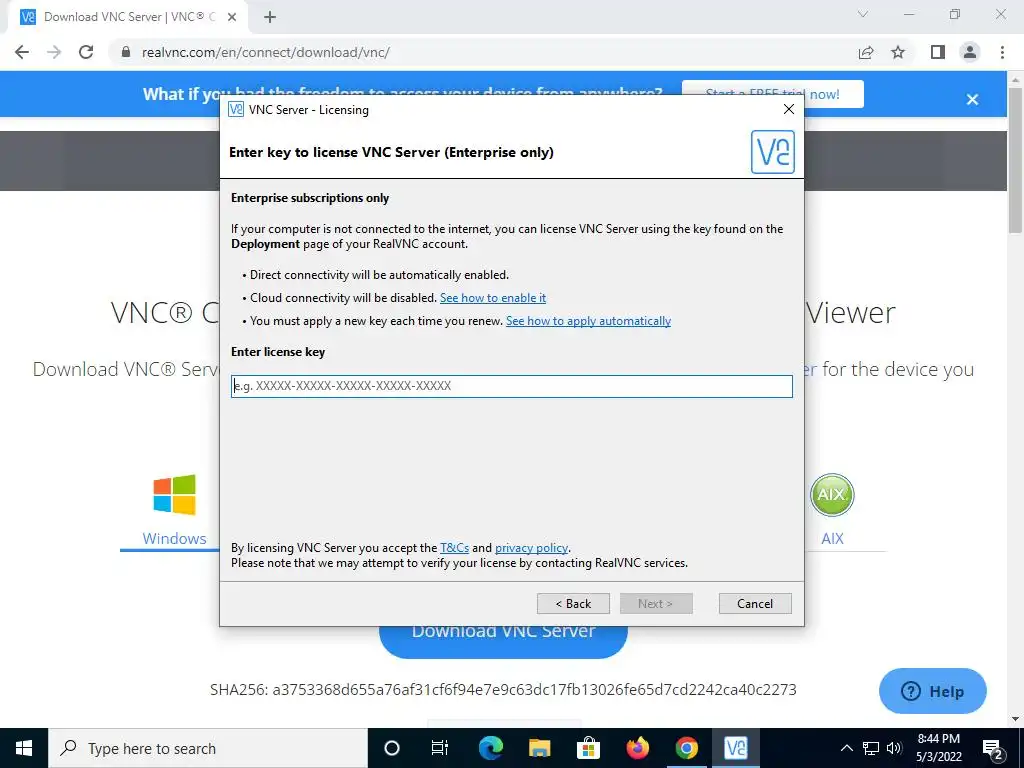Viewport: 1024px width, 768px height.
Task: Open Cortana from the taskbar
Action: [392, 748]
